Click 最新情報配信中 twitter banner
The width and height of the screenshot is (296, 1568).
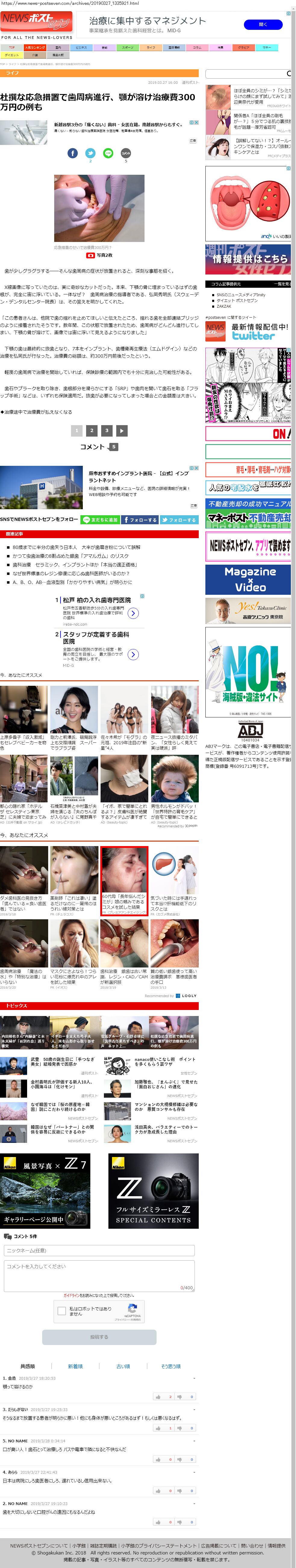pyautogui.click(x=248, y=331)
